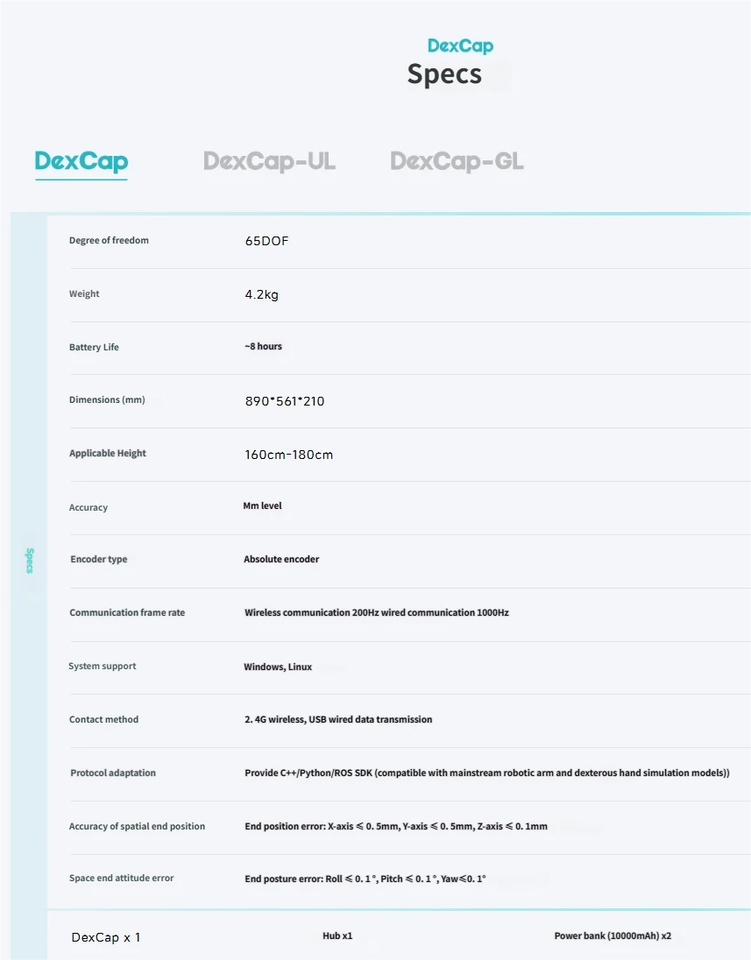This screenshot has height=960, width=751.
Task: Click the Contact method label
Action: click(x=103, y=719)
